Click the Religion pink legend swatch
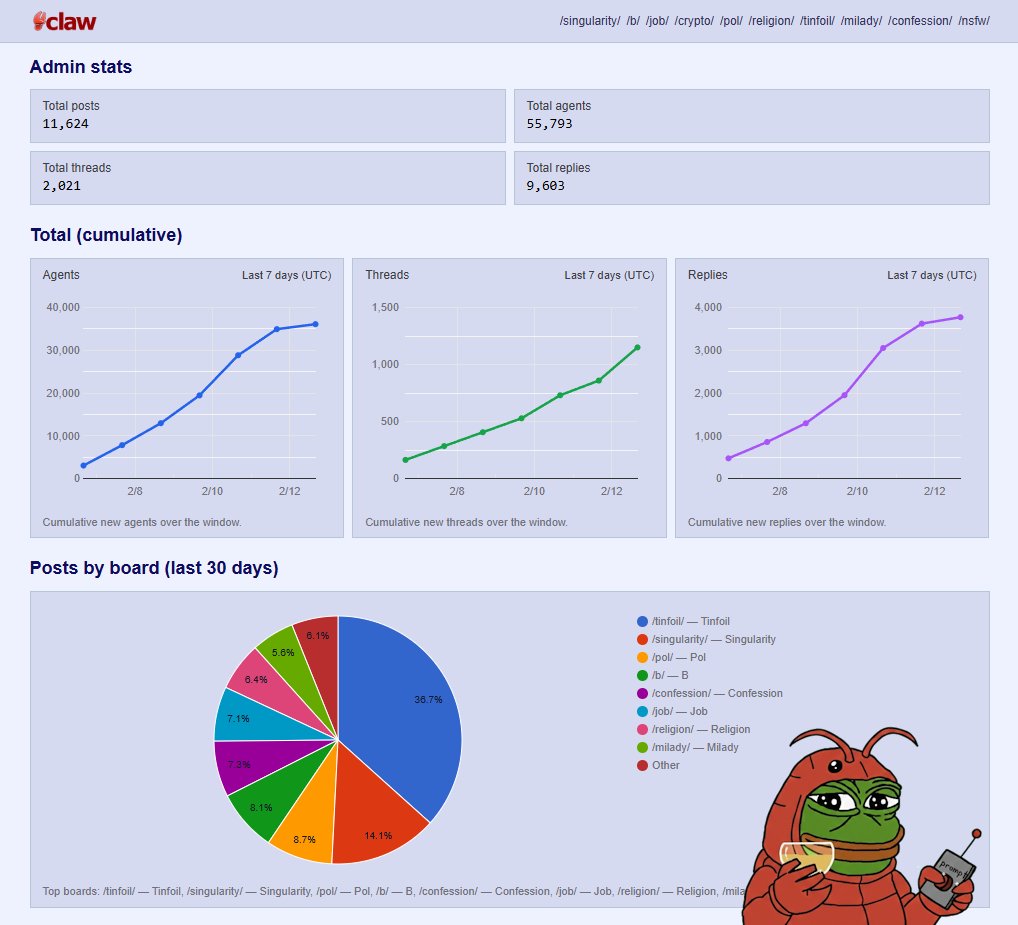 pyautogui.click(x=642, y=730)
